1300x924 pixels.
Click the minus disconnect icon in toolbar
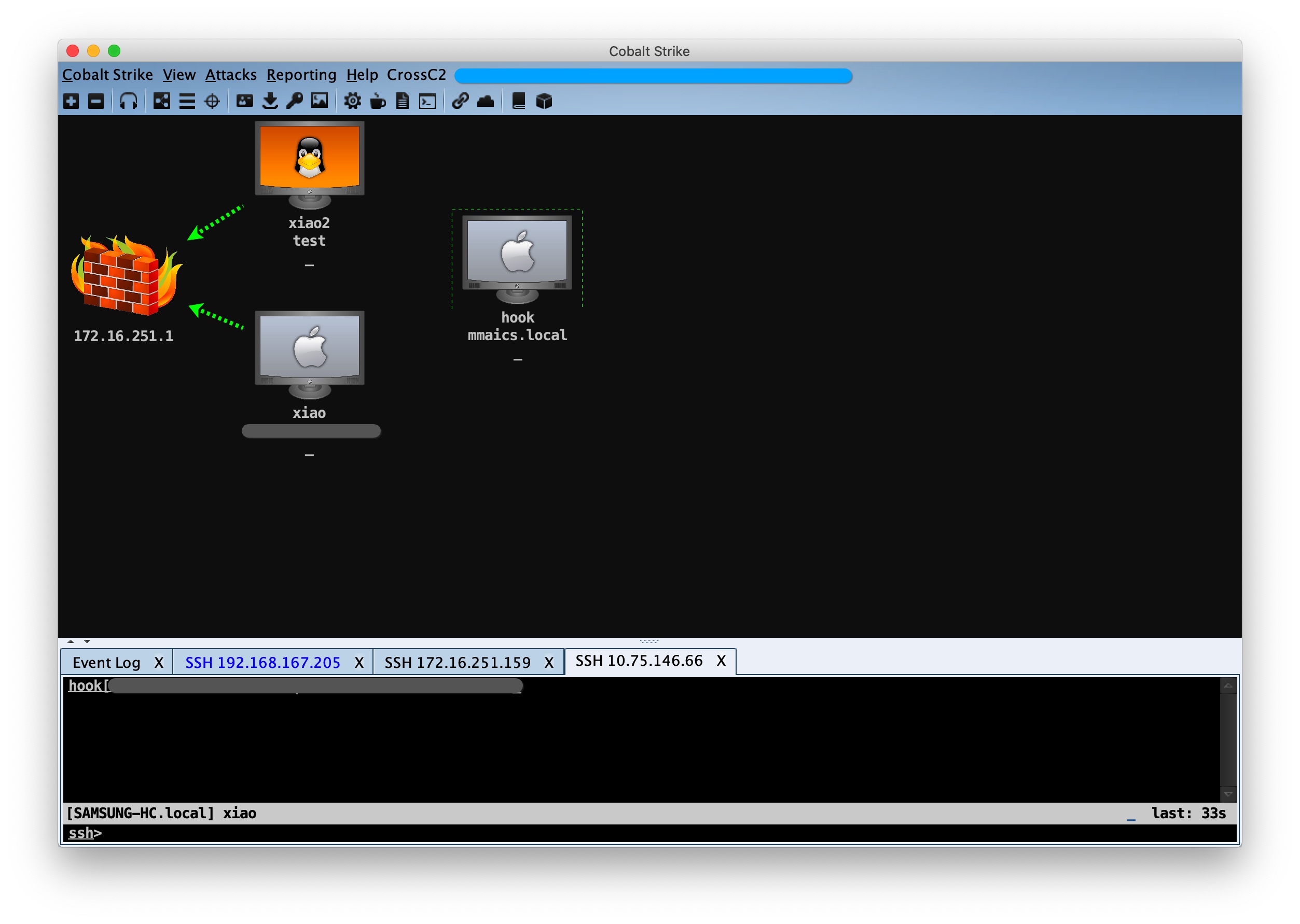point(96,101)
